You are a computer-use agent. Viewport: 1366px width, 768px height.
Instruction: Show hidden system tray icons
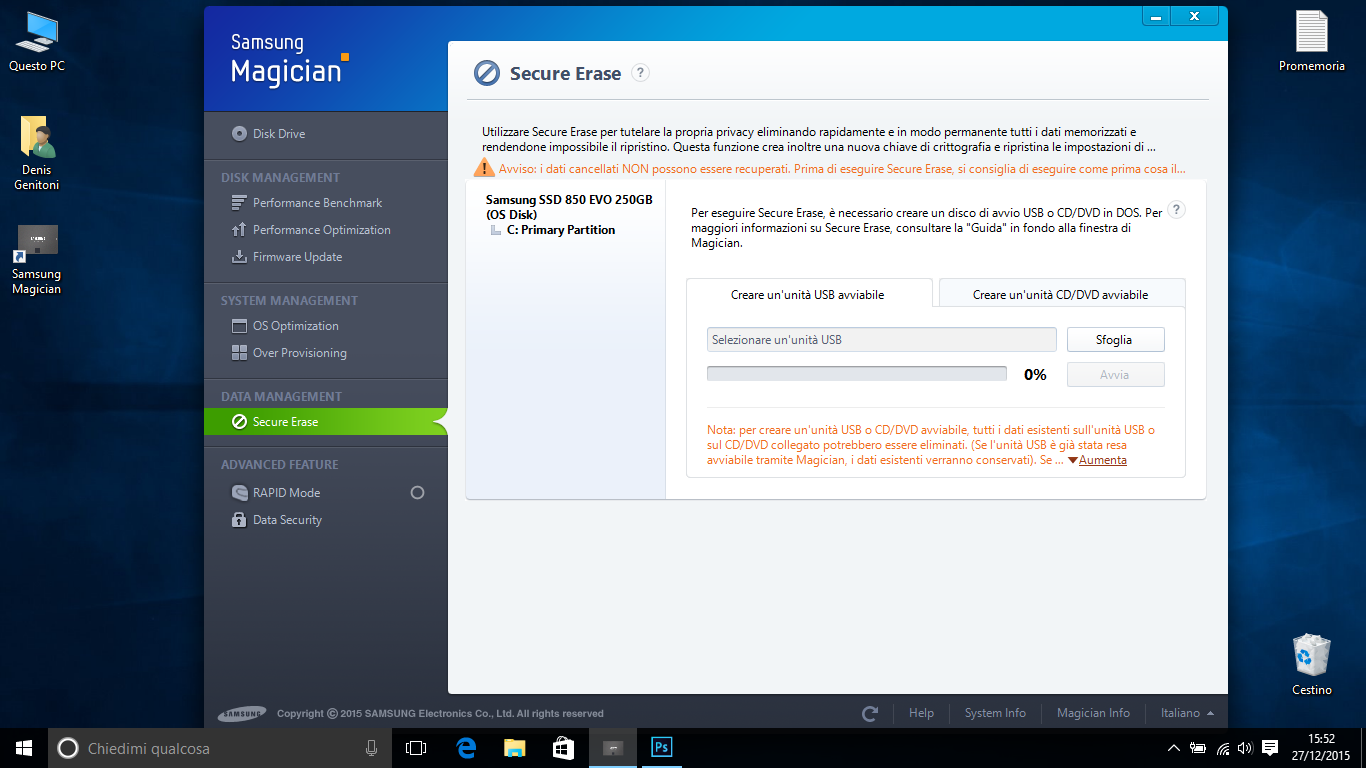pyautogui.click(x=1174, y=748)
